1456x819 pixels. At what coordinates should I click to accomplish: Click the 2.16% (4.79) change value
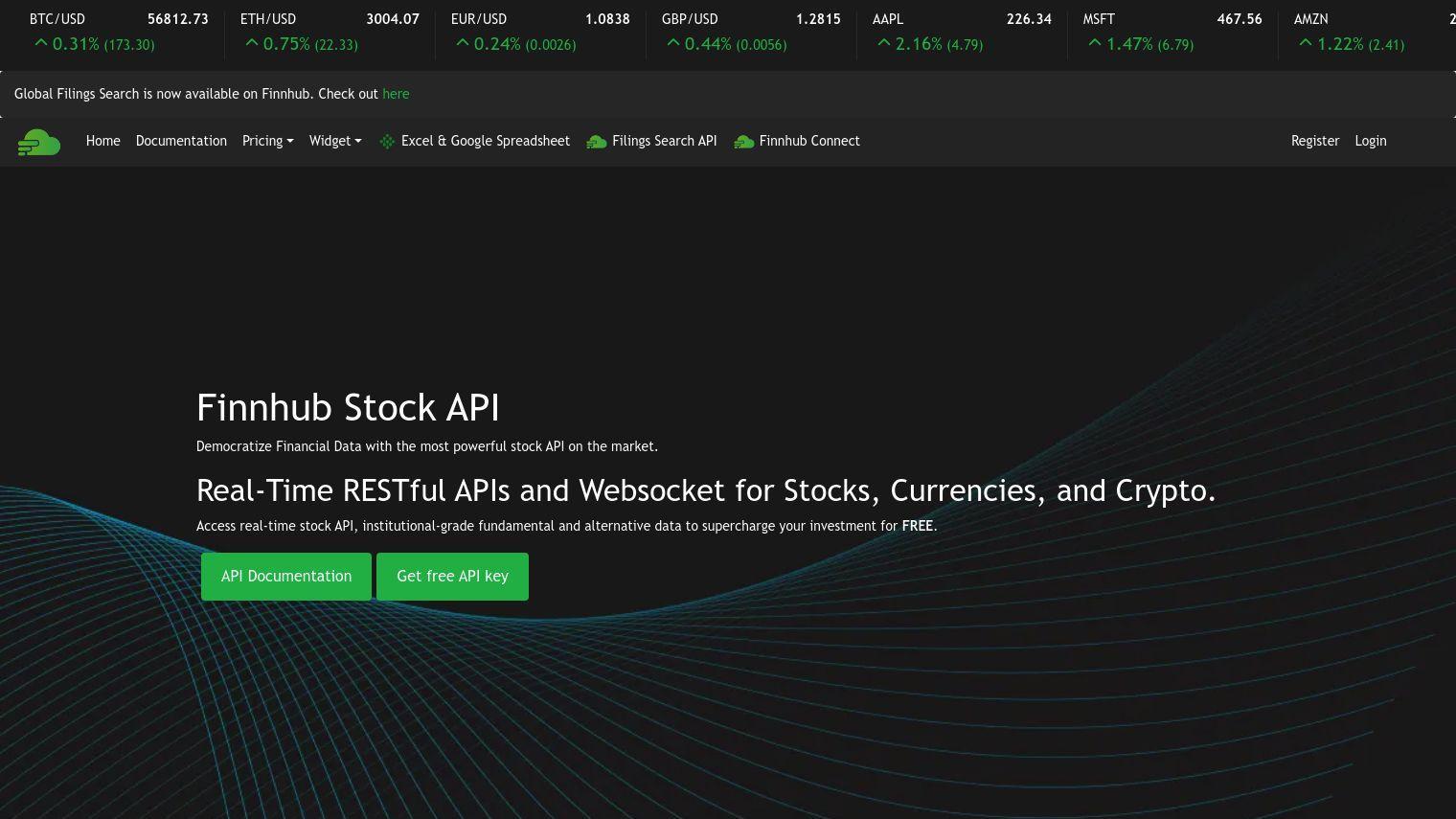[940, 44]
